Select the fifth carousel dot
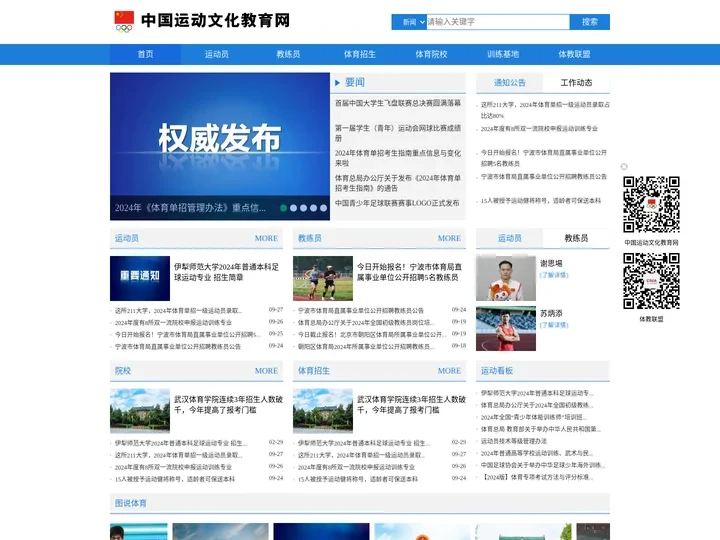The height and width of the screenshot is (540, 720). 323,208
